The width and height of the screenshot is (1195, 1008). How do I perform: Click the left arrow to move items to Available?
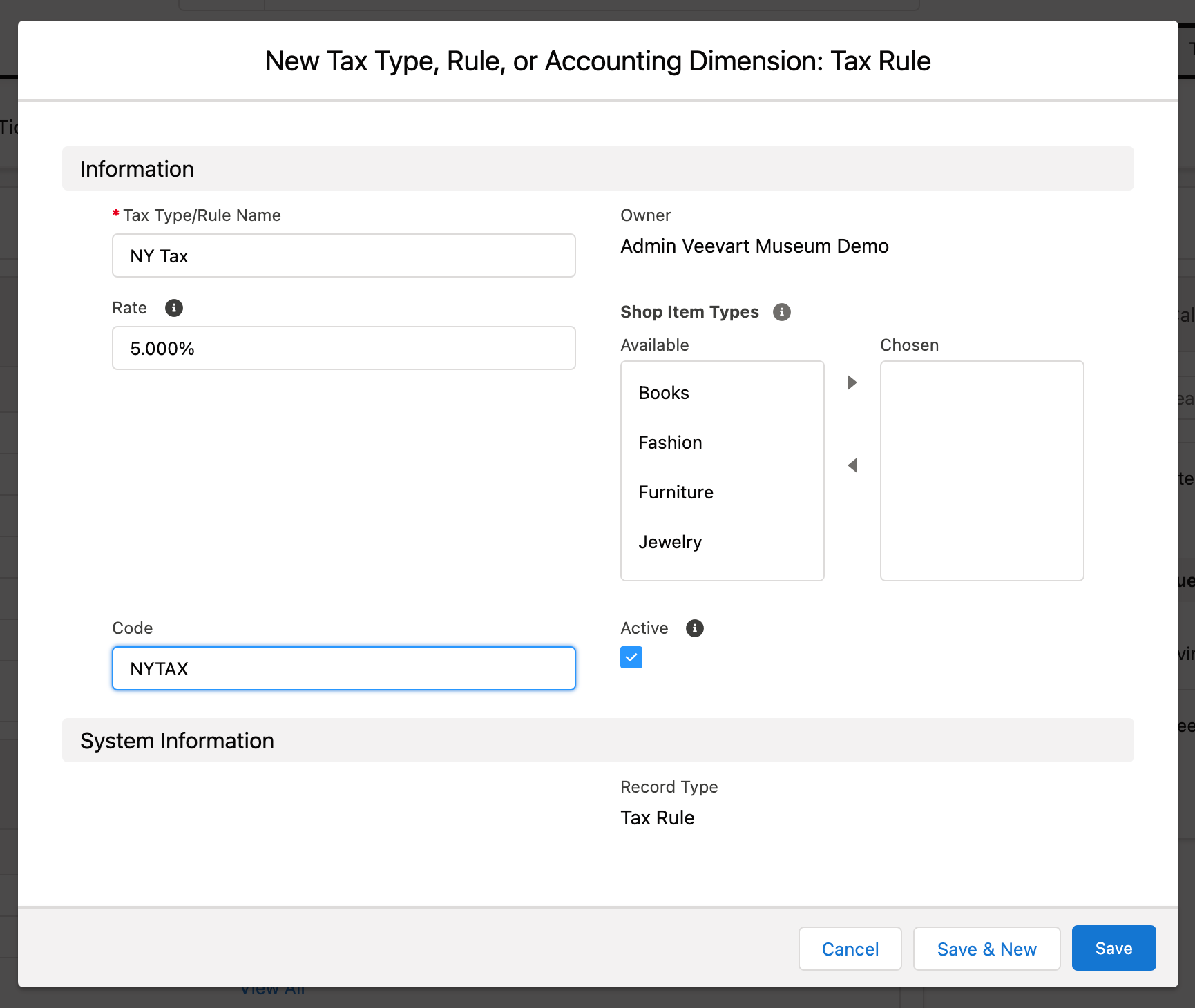[x=852, y=465]
